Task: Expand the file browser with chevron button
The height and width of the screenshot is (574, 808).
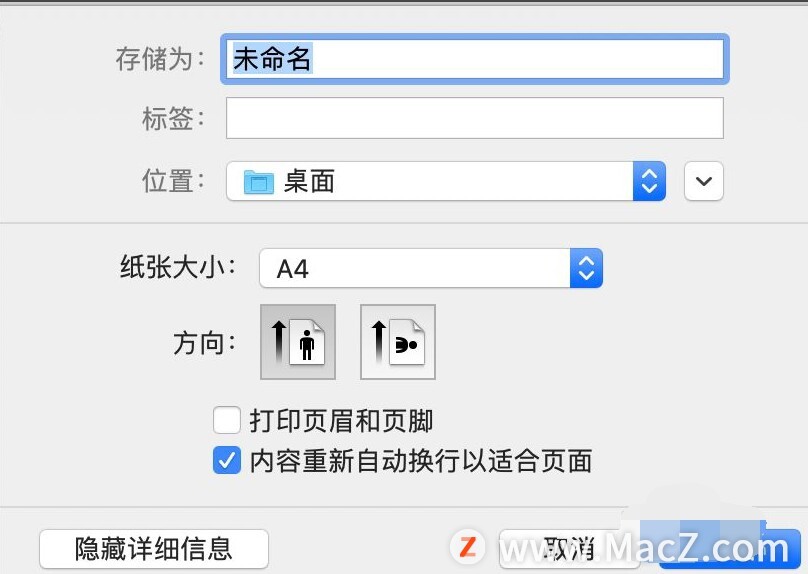Action: (x=704, y=181)
